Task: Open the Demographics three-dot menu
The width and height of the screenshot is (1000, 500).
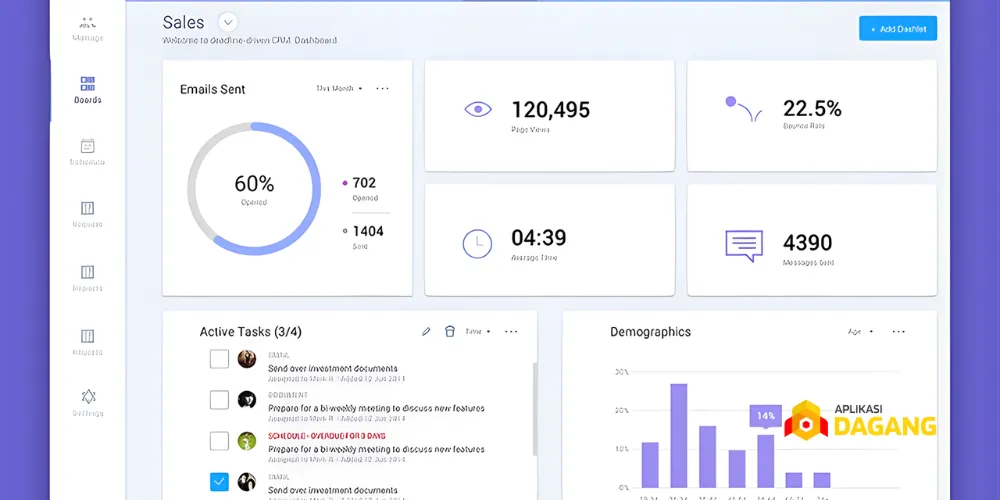Action: pyautogui.click(x=898, y=332)
